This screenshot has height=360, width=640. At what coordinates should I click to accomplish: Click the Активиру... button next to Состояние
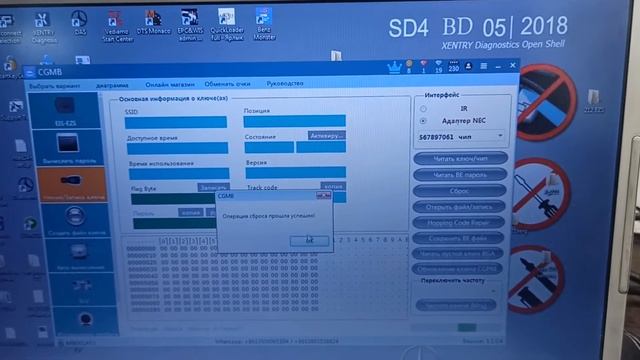click(327, 136)
